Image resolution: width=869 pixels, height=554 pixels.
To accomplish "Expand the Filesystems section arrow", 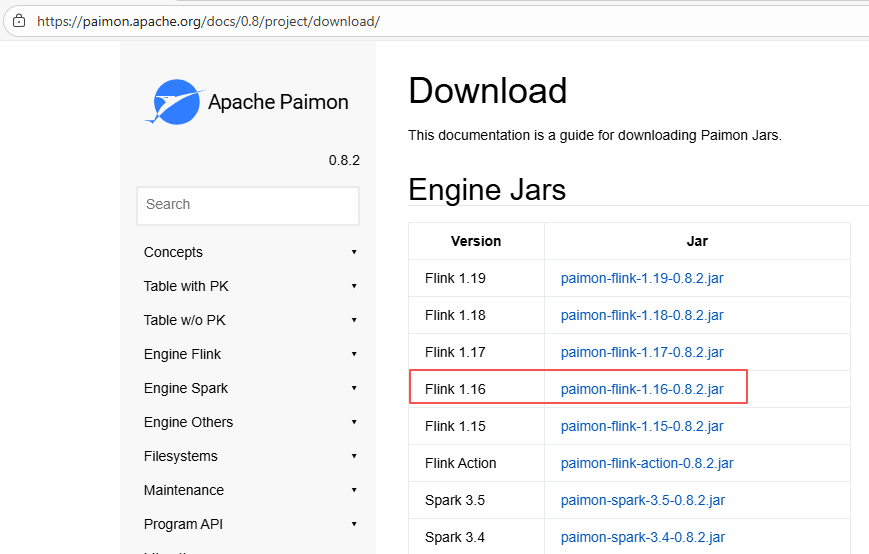I will [354, 457].
